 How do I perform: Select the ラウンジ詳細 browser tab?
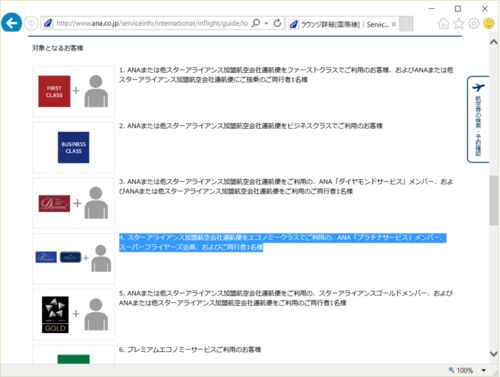342,24
